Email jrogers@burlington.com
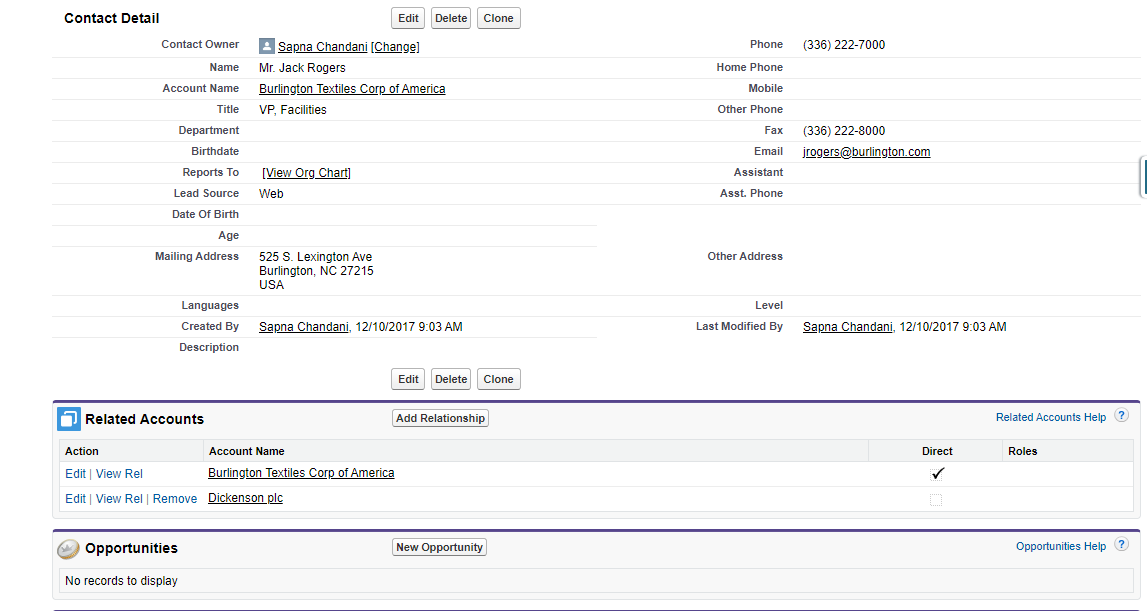The height and width of the screenshot is (611, 1147). (866, 151)
